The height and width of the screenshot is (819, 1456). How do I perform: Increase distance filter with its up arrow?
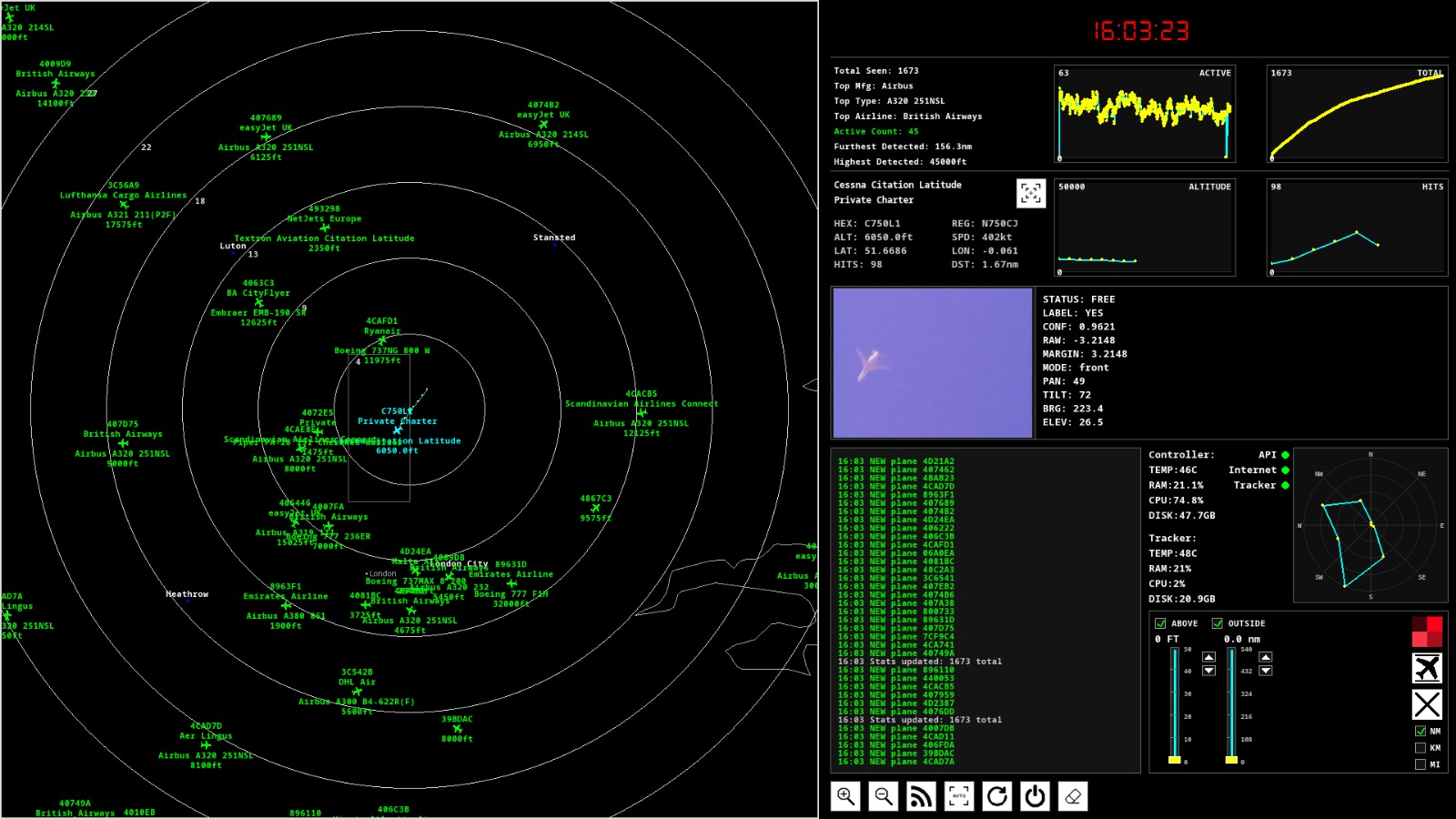(1266, 657)
